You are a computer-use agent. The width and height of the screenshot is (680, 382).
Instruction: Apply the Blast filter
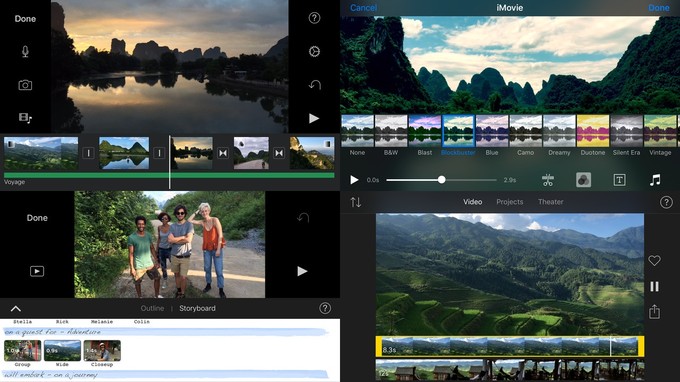tap(425, 131)
